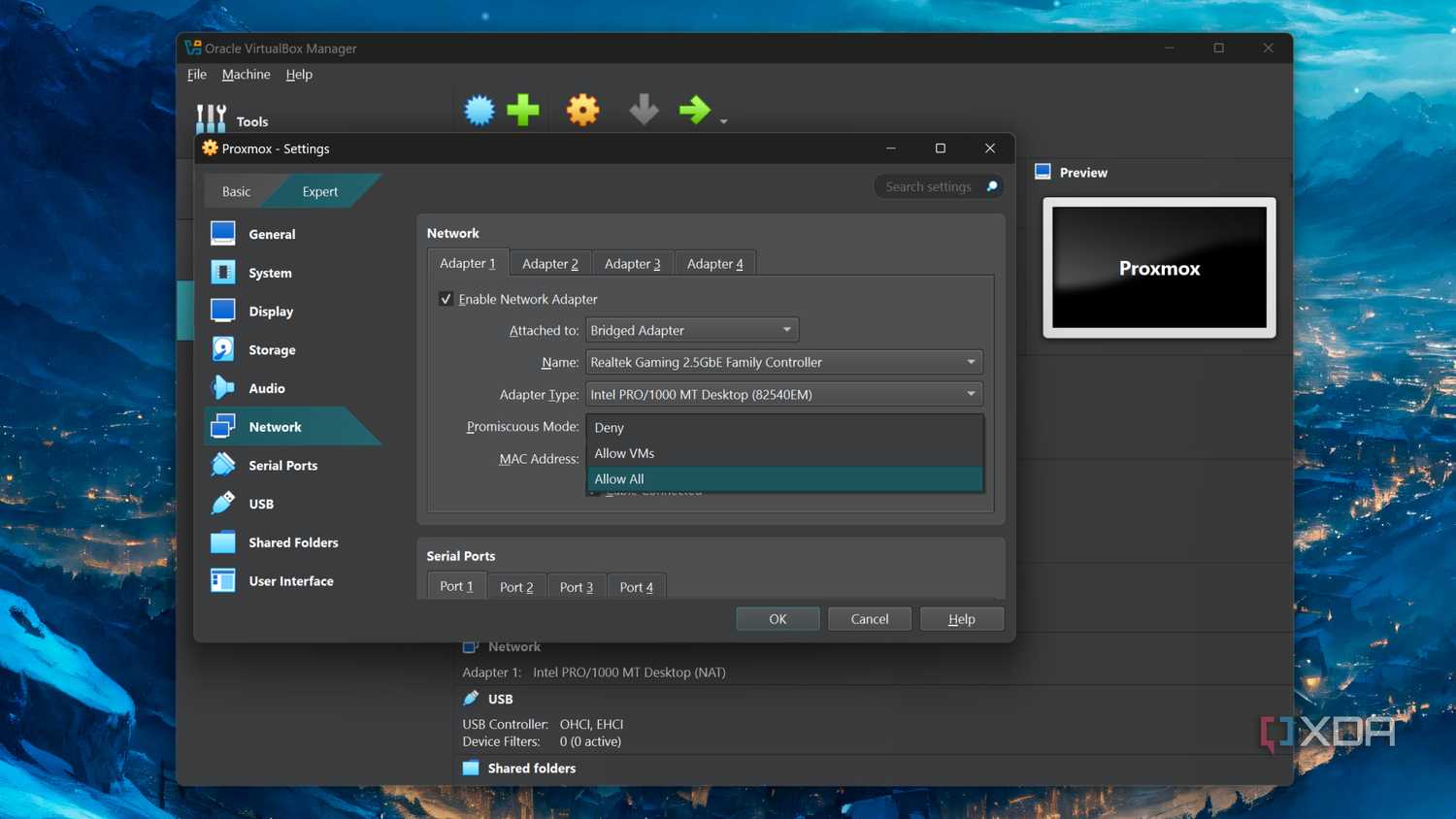Click the VirtualBox Manager title bar logo
Screen dimensions: 1456x819
click(192, 48)
